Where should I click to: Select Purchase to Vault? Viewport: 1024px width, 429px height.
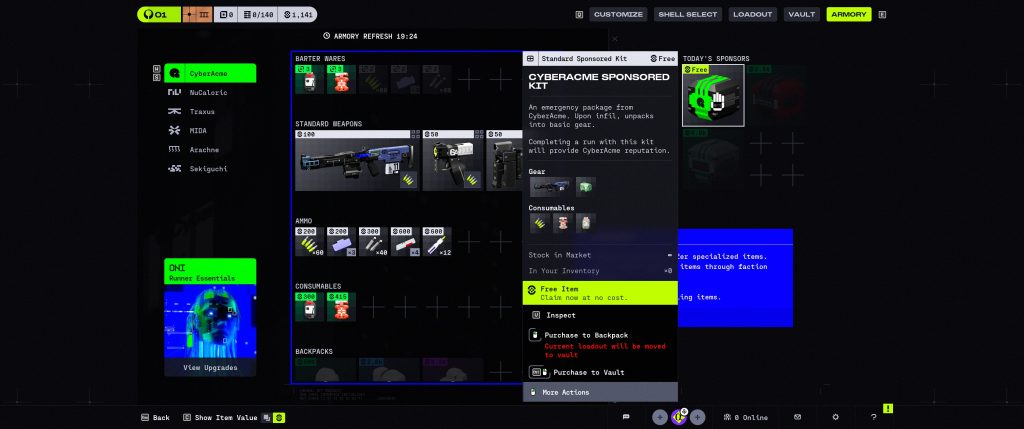click(x=588, y=372)
